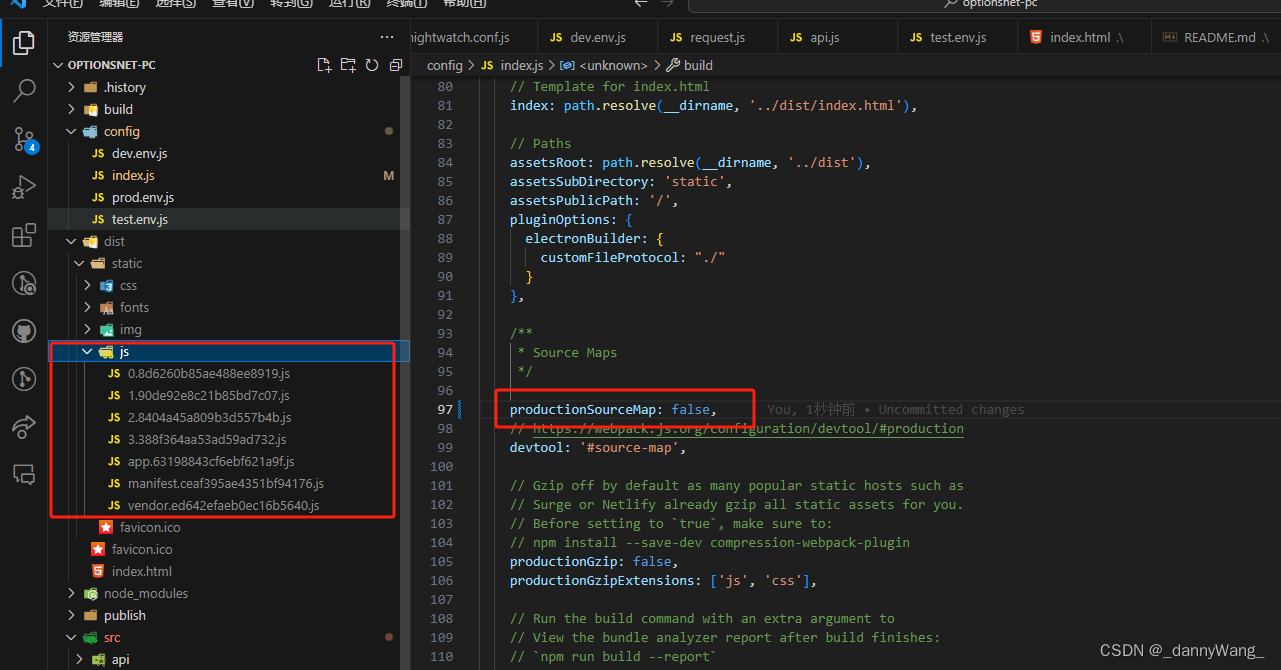Create a new folder using the Explorer toolbar icon
Screen dimensions: 1281x670
coord(348,63)
